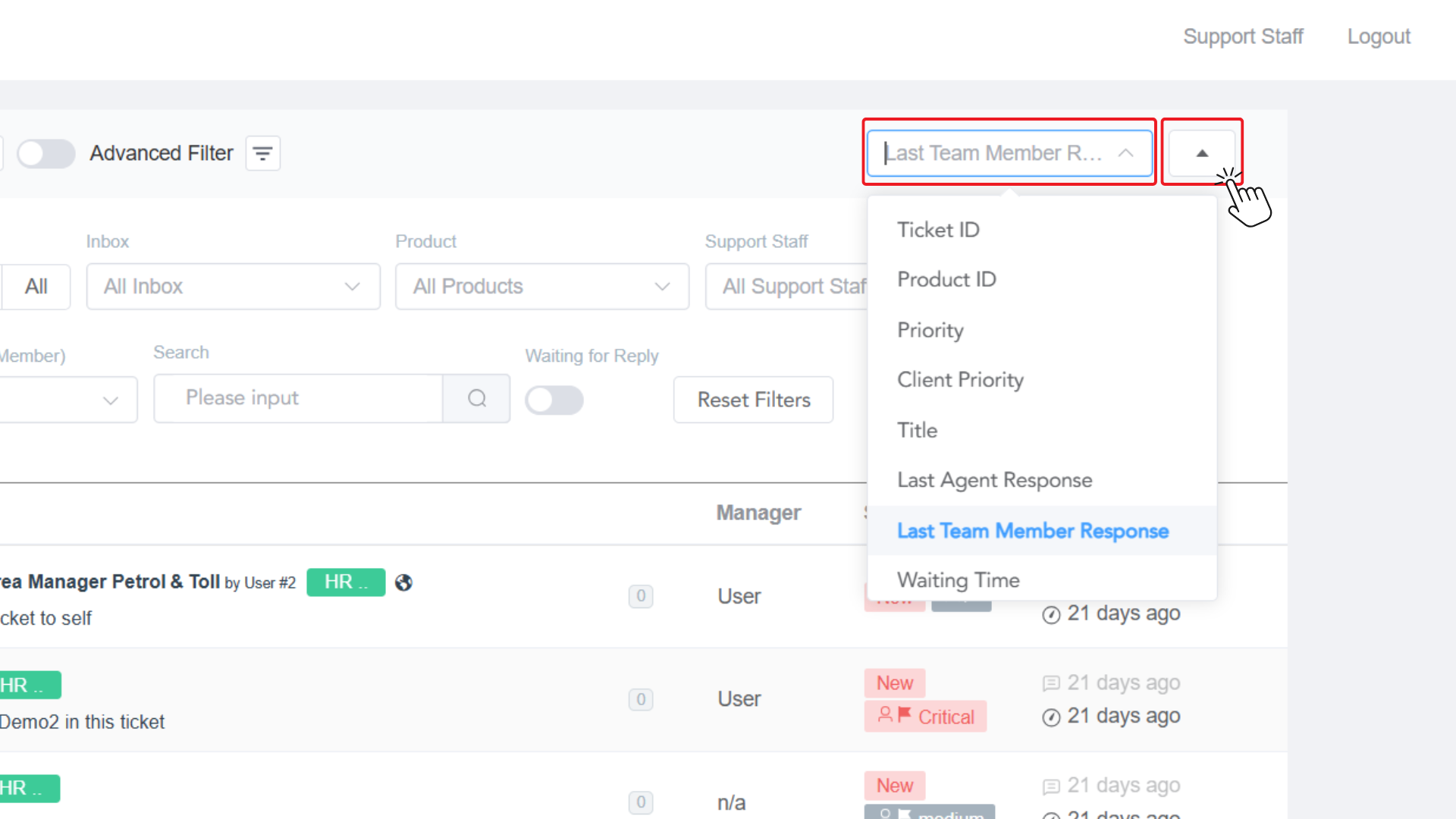Enable the Advanced Filter toggle
Viewport: 1456px width, 819px height.
click(x=46, y=153)
